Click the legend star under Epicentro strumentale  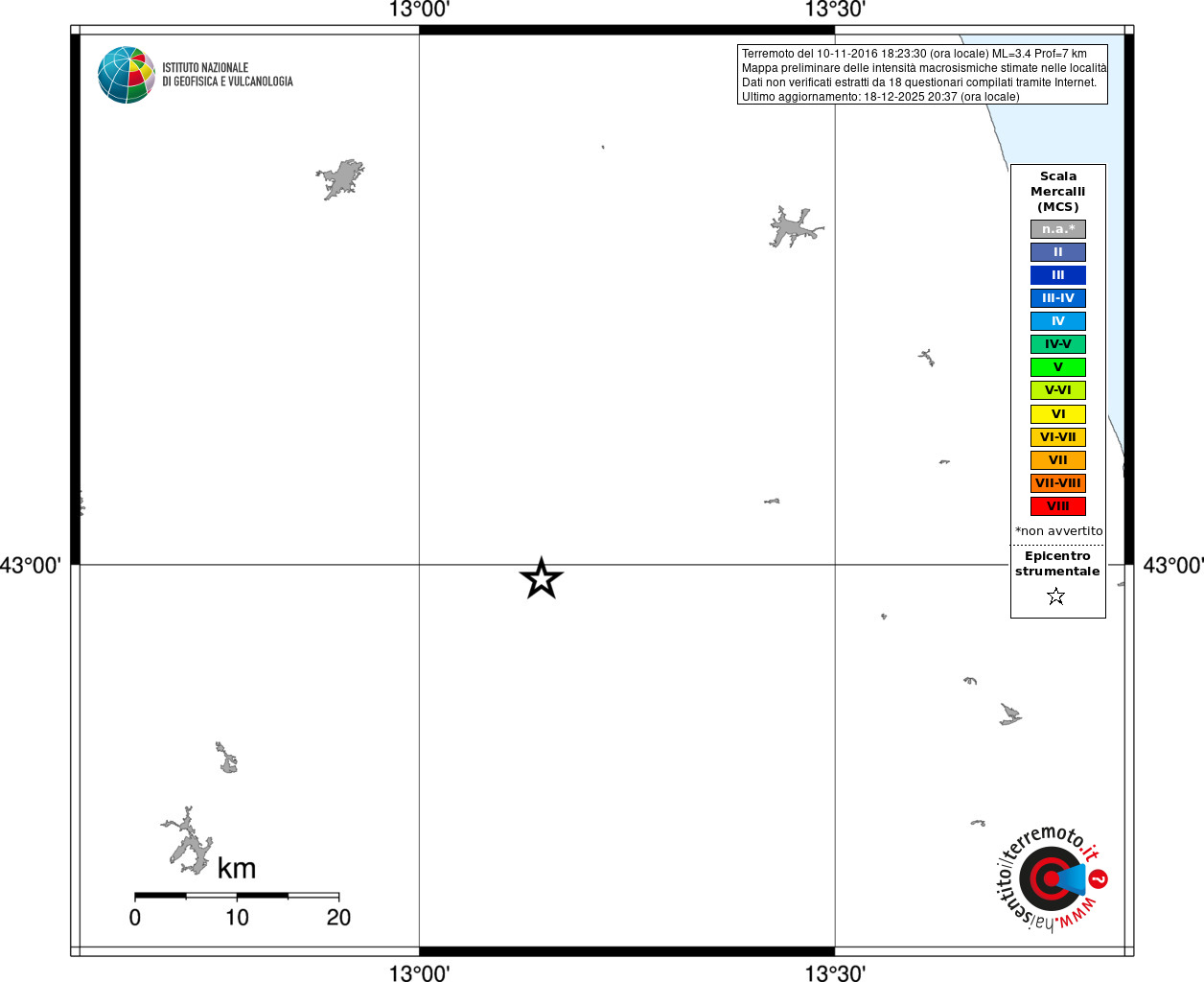point(1056,596)
